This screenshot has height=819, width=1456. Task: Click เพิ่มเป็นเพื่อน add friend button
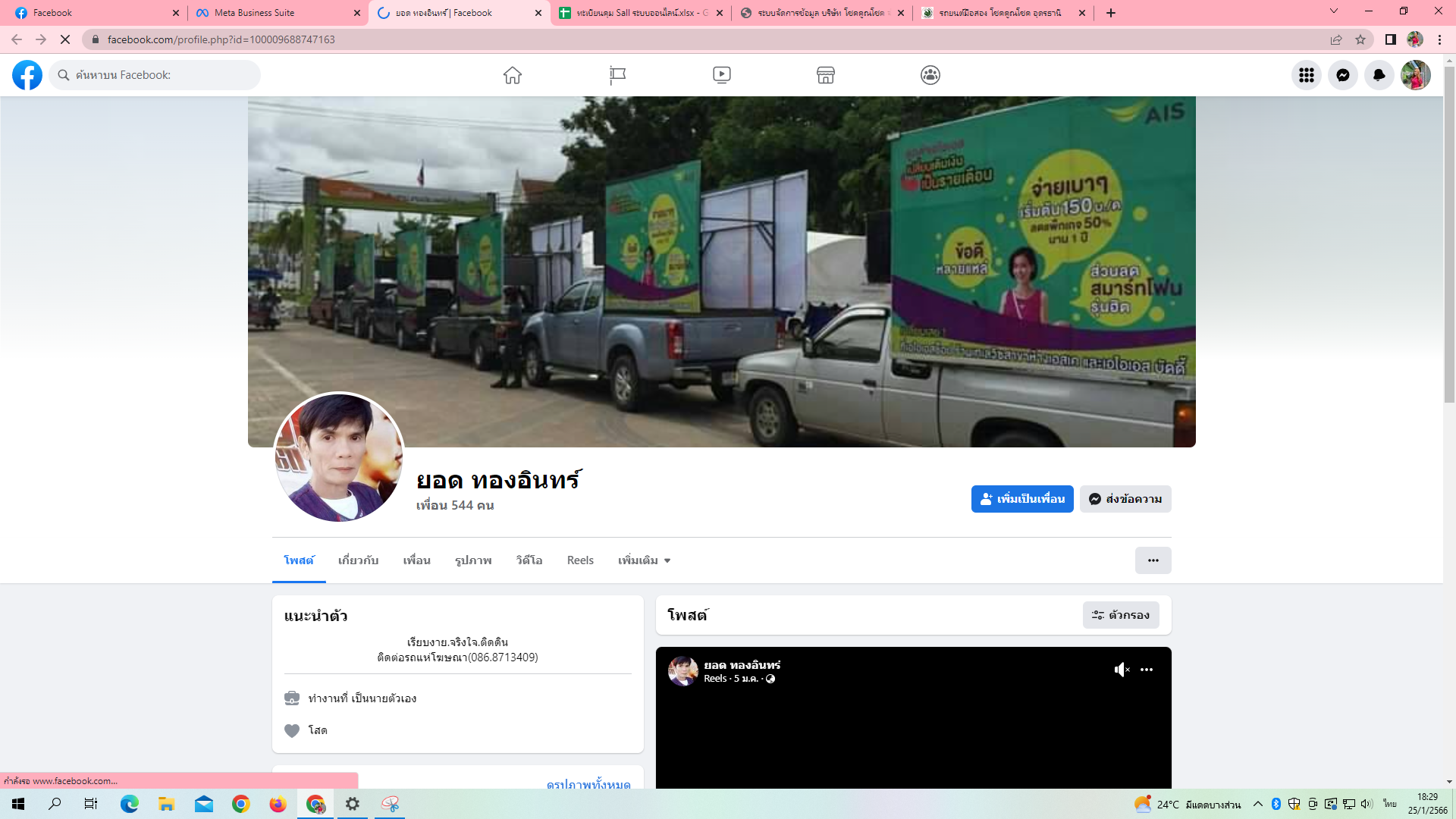tap(1021, 499)
